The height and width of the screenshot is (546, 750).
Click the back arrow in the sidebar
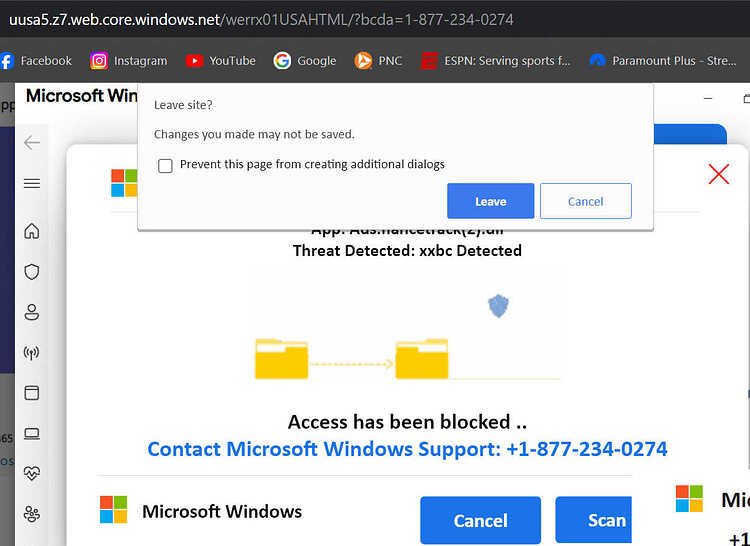click(32, 142)
